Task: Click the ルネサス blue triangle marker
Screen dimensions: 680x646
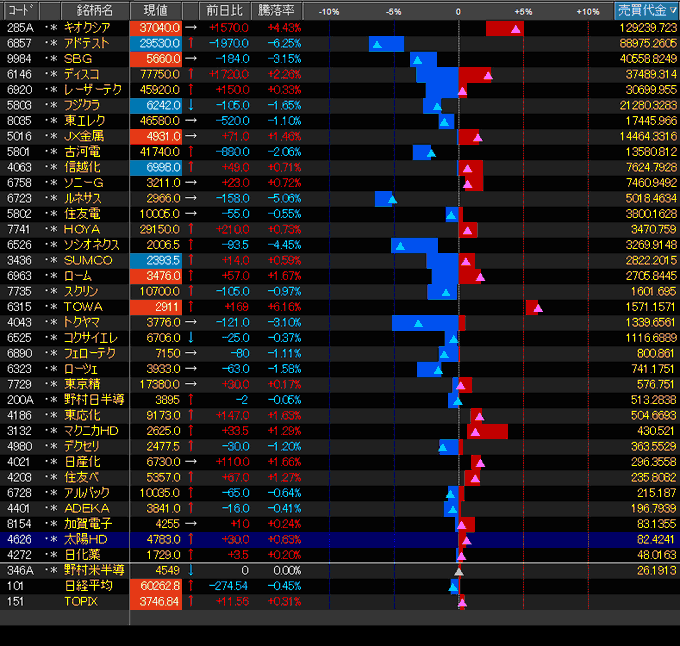Action: tap(392, 200)
